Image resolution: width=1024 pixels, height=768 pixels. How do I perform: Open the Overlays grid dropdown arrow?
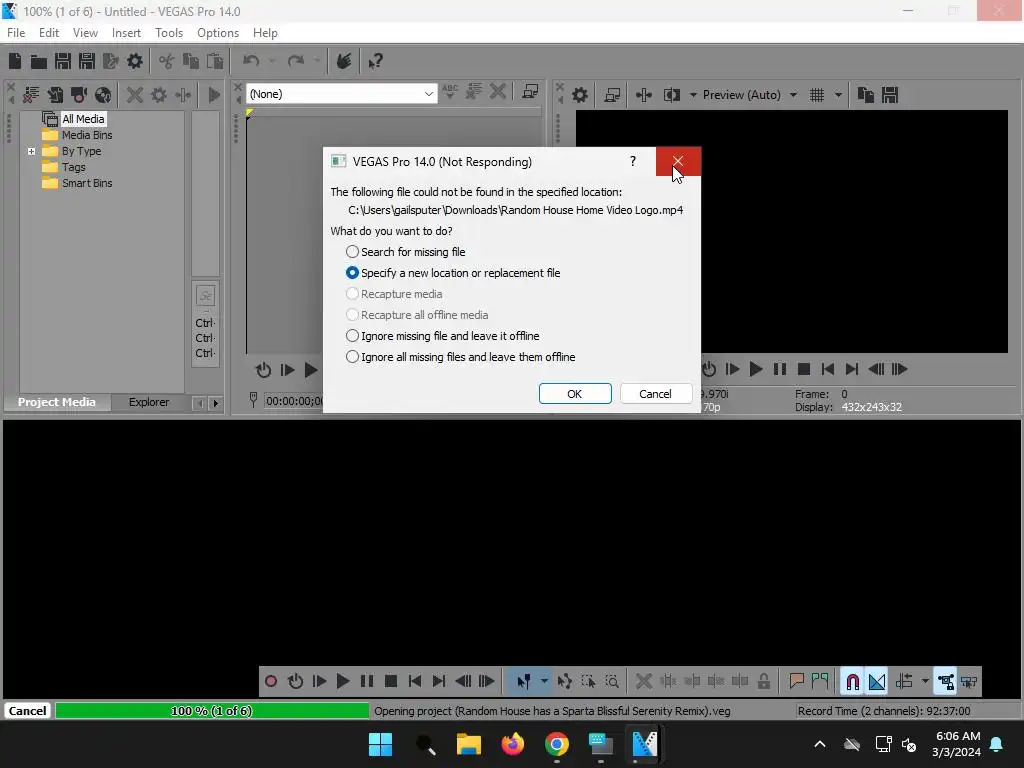pyautogui.click(x=838, y=95)
